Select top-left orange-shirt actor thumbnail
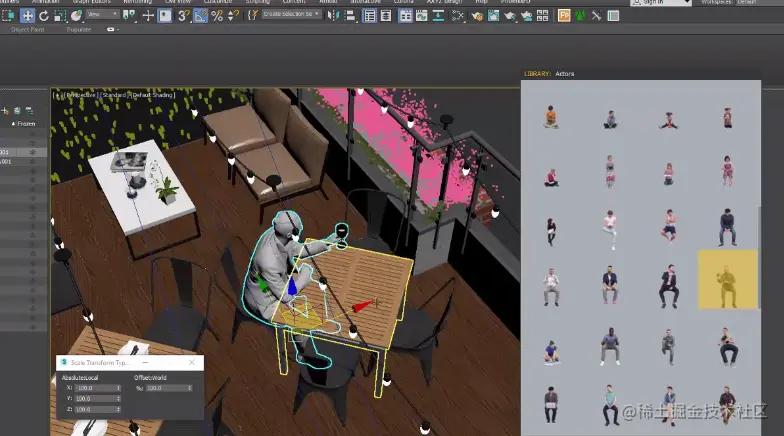784x436 pixels. [550, 117]
